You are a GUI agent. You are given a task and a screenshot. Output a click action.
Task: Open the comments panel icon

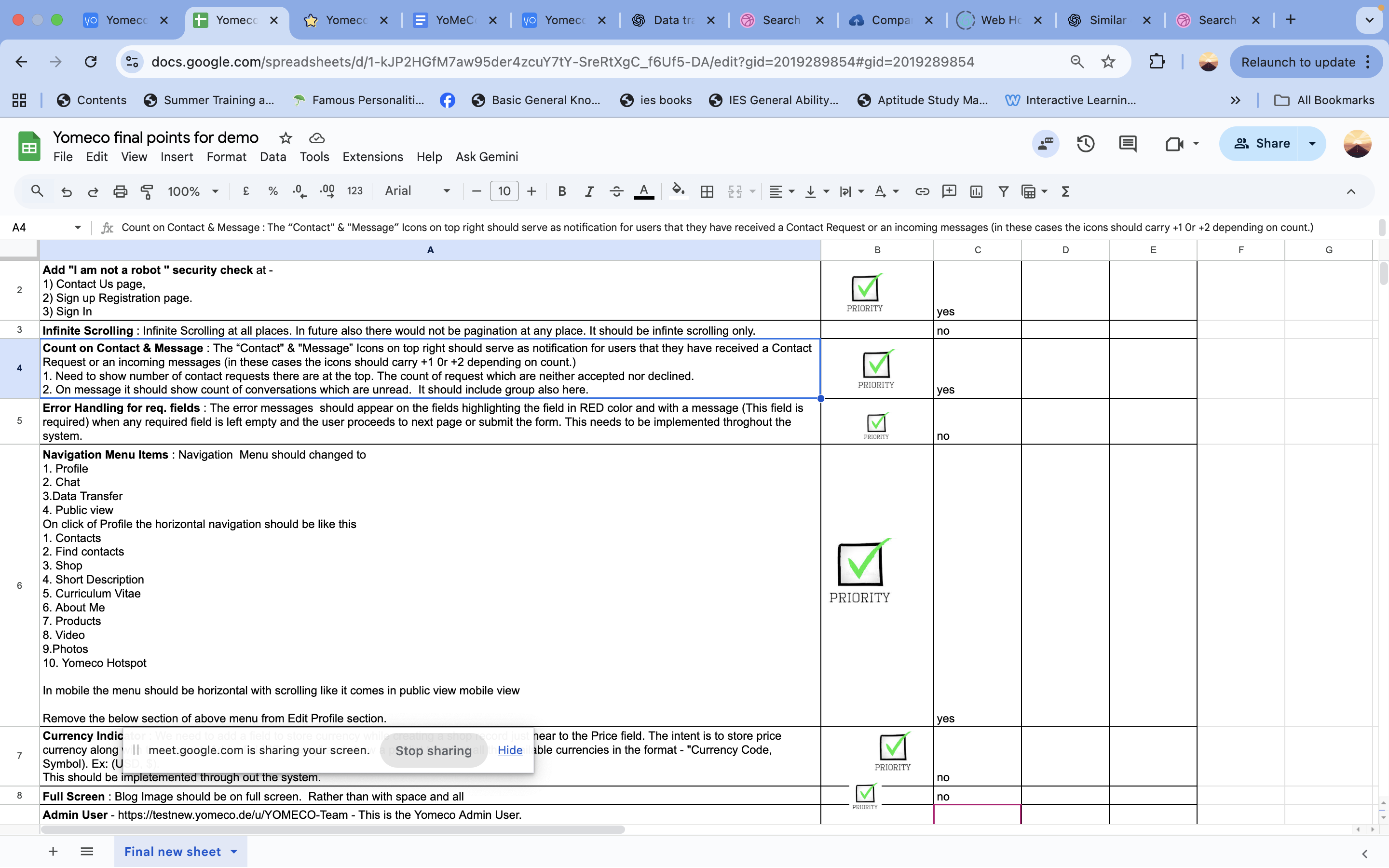coord(1127,144)
